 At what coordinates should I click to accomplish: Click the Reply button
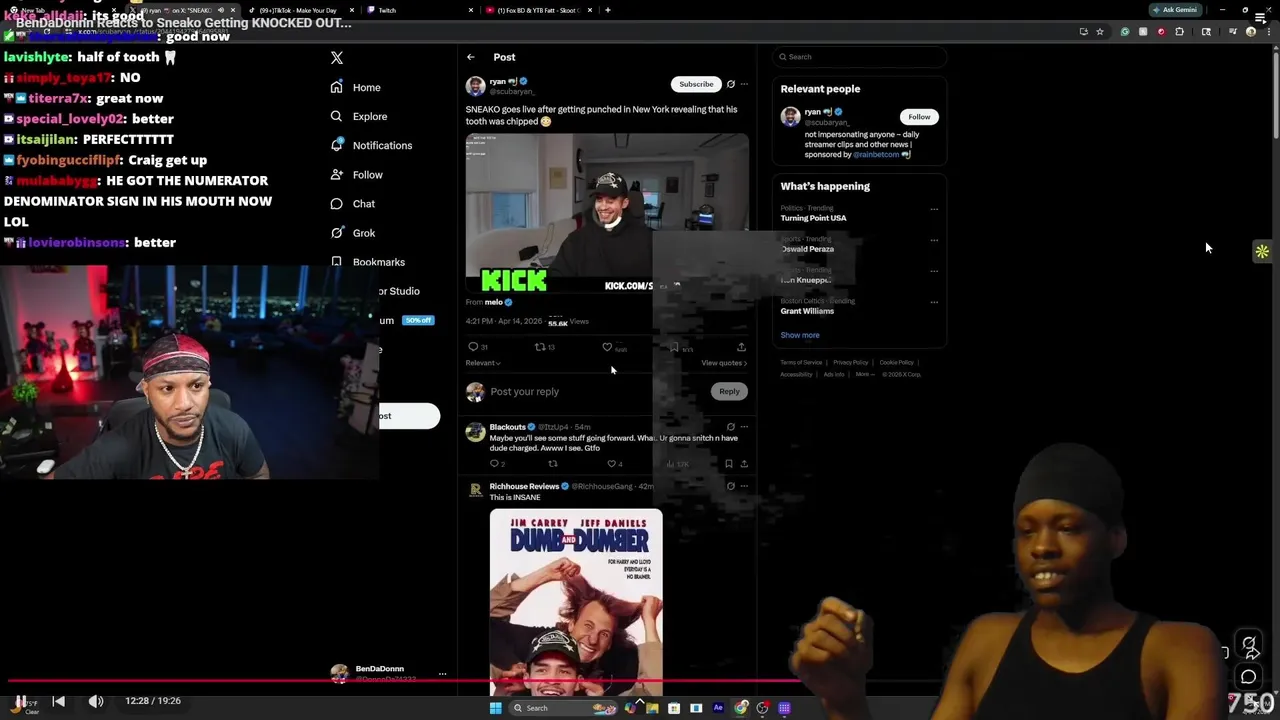tap(729, 392)
